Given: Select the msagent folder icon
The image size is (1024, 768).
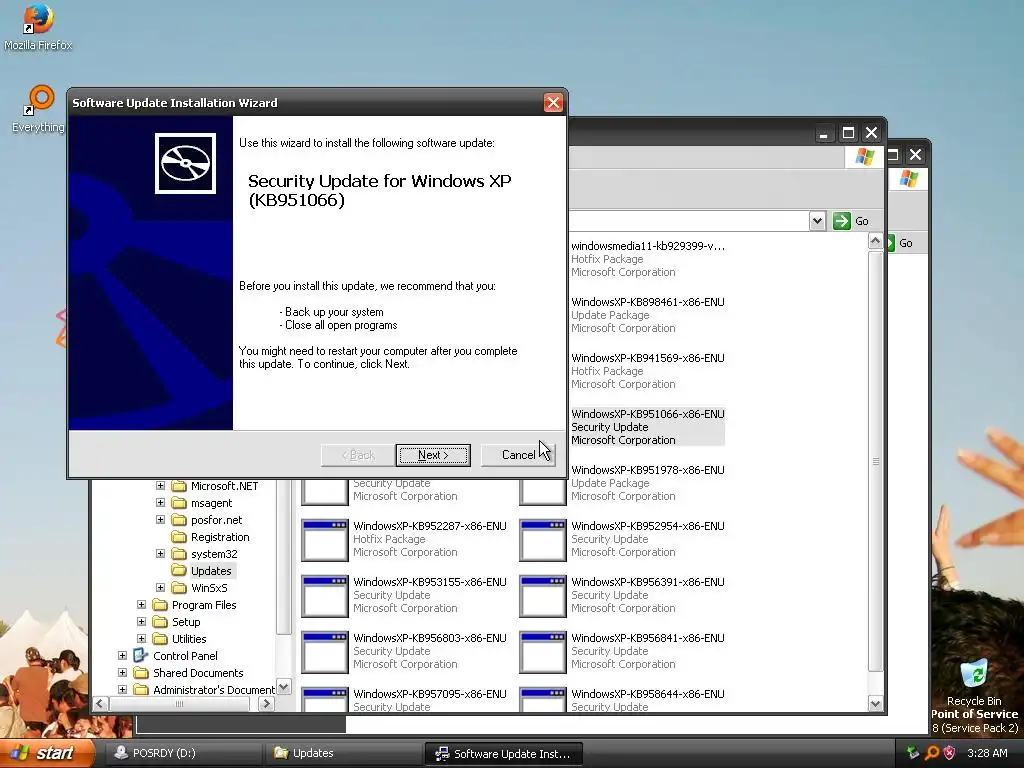Looking at the screenshot, I should pos(179,503).
